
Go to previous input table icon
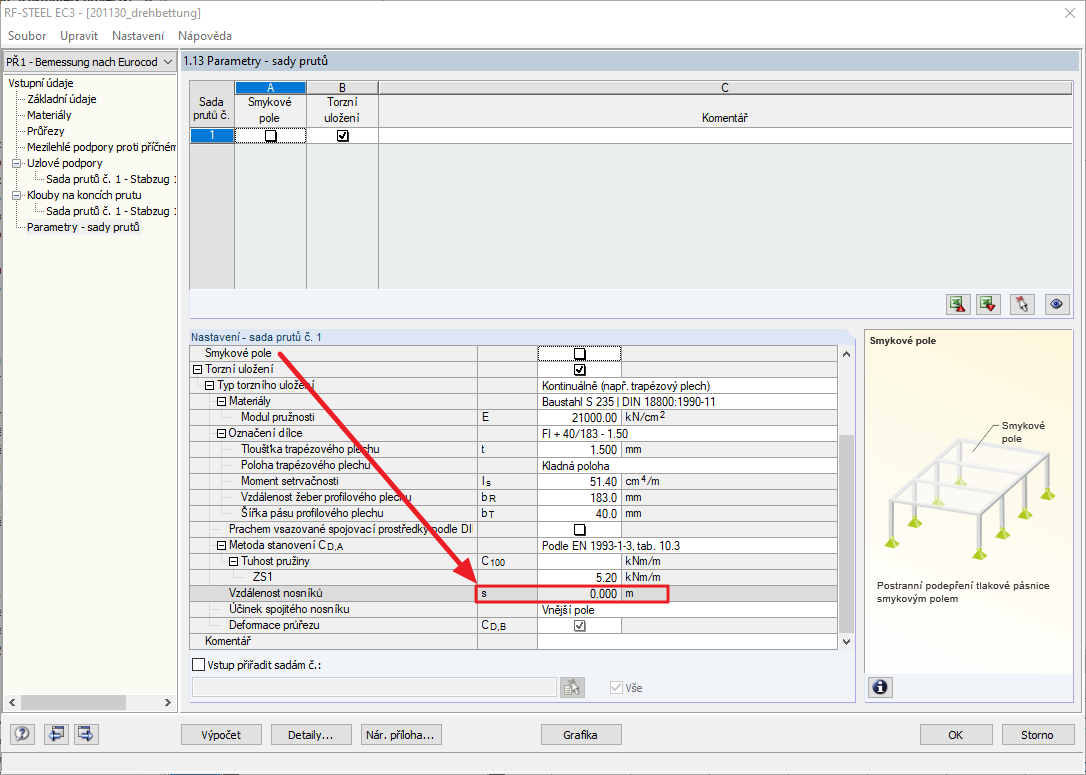click(x=56, y=734)
